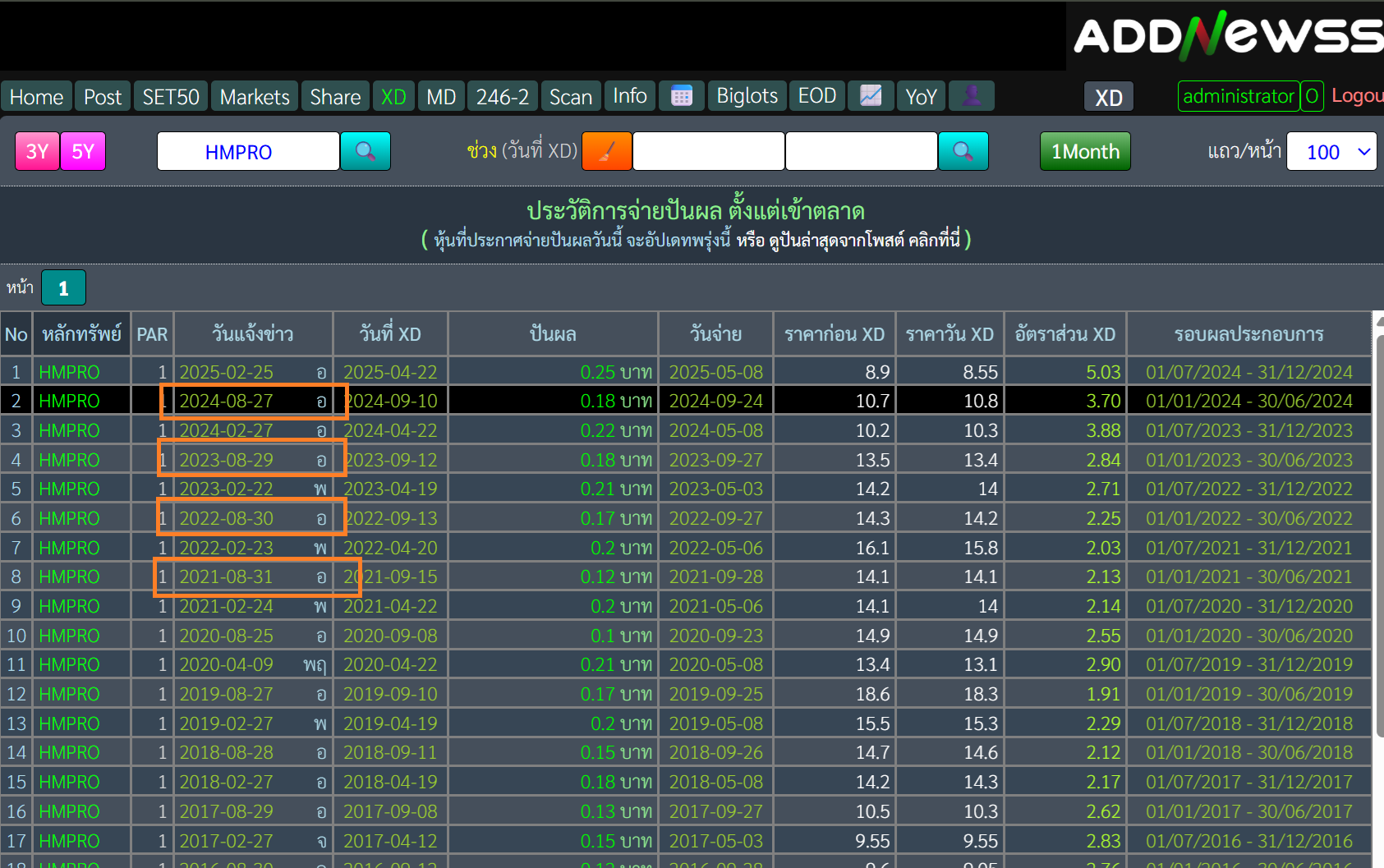Click the ราคาก่อน XD column header
This screenshot has width=1384, height=868.
(x=835, y=334)
